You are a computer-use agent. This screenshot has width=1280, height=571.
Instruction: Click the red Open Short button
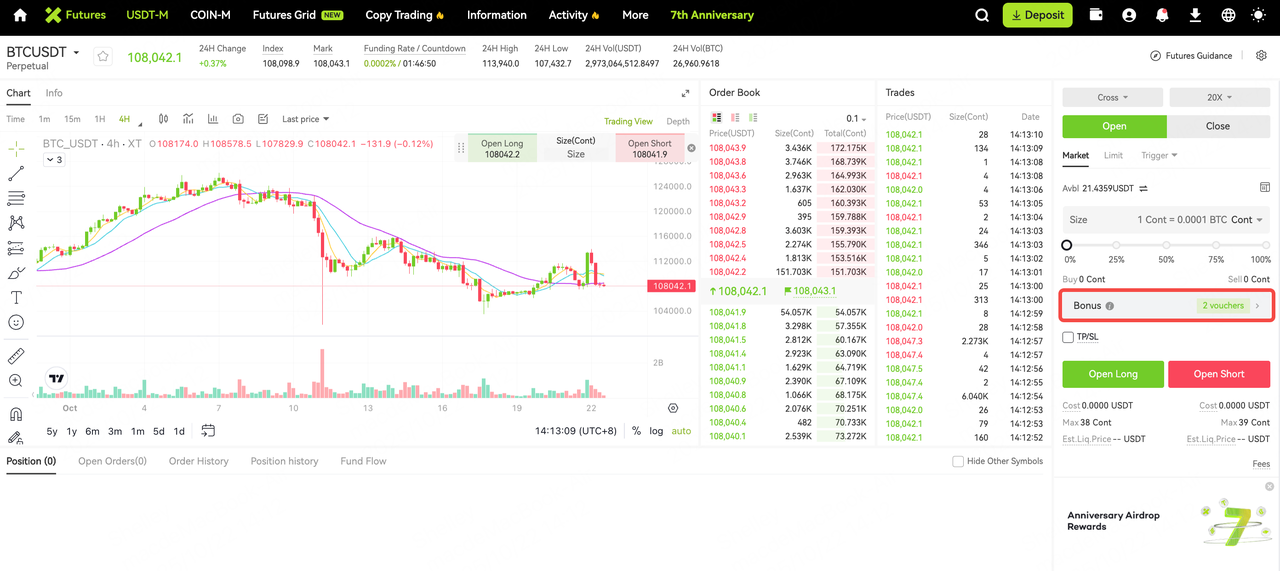(1219, 374)
